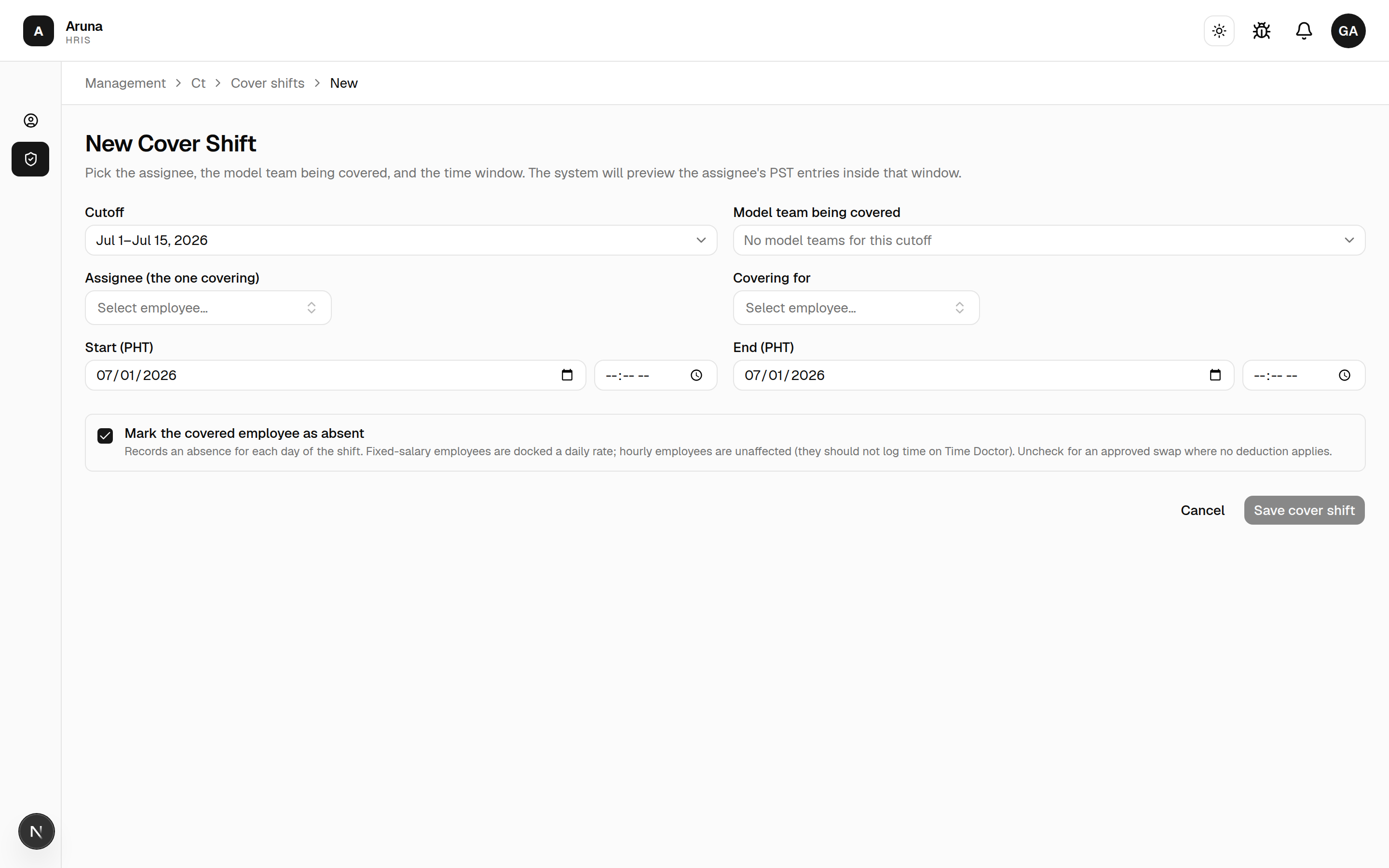
Task: Go to Cover shifts breadcrumb
Action: click(268, 83)
